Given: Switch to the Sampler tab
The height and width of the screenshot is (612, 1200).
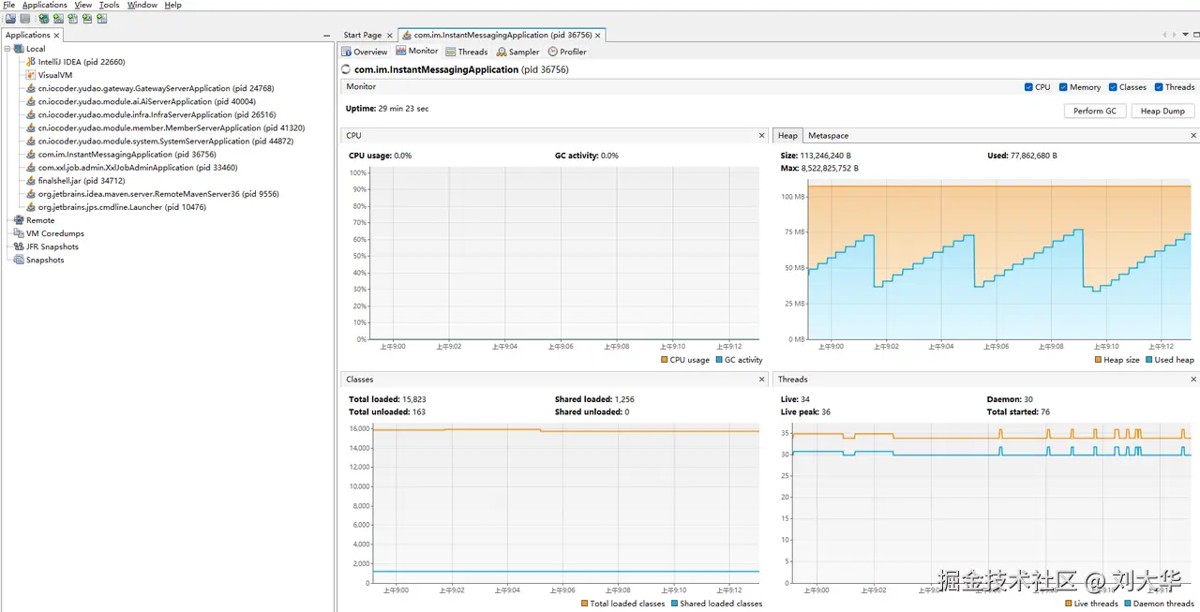Looking at the screenshot, I should pos(517,52).
